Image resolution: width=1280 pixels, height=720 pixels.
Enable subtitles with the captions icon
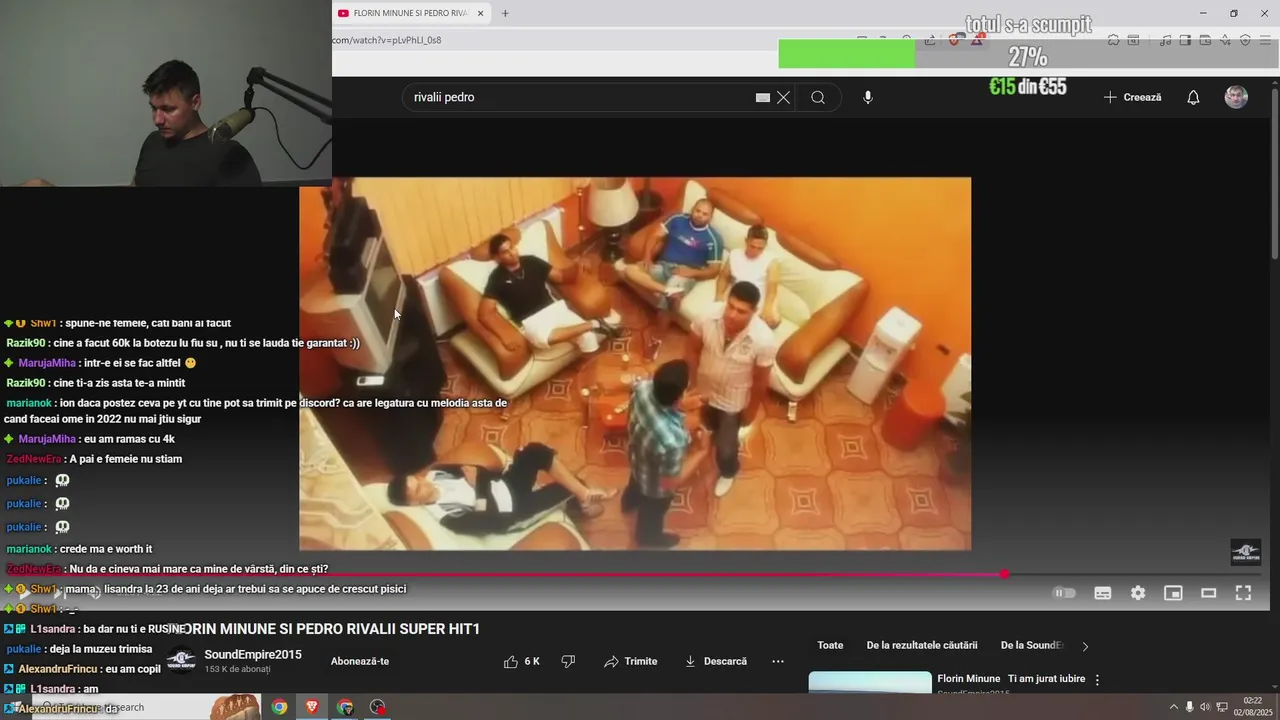[x=1103, y=593]
